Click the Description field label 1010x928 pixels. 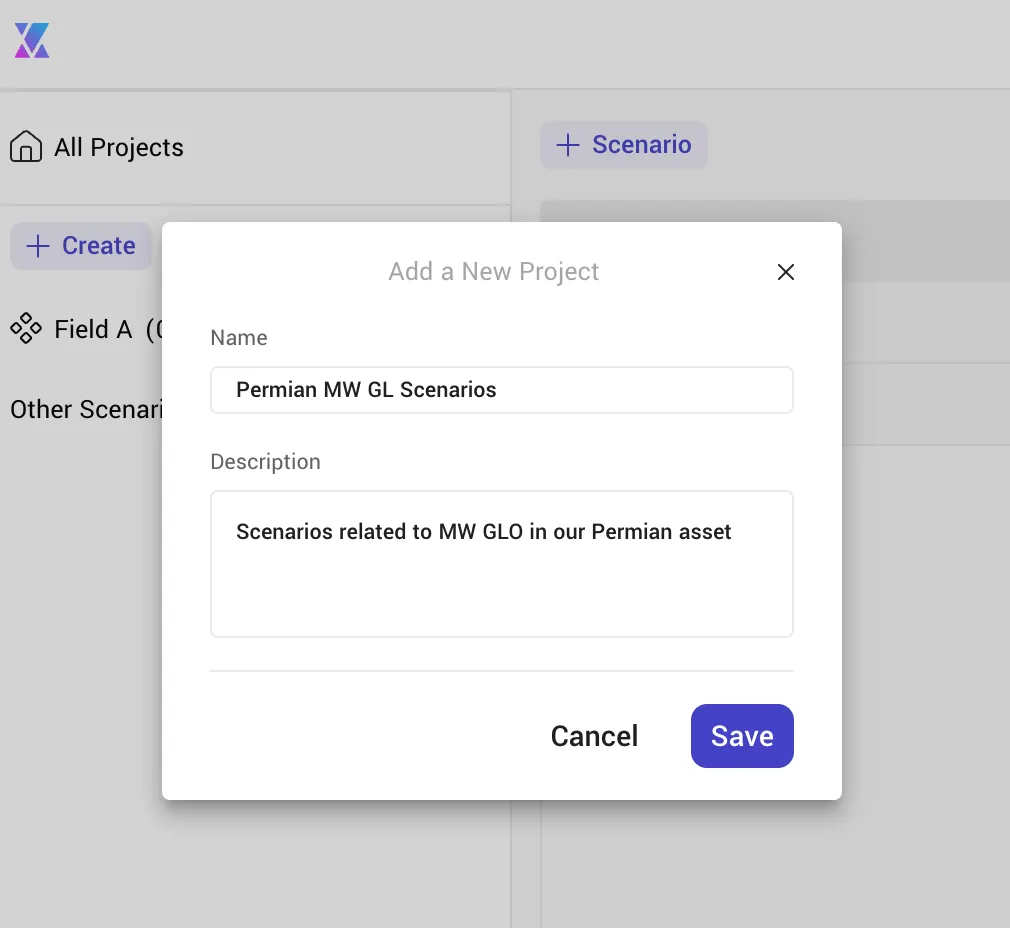tap(265, 462)
